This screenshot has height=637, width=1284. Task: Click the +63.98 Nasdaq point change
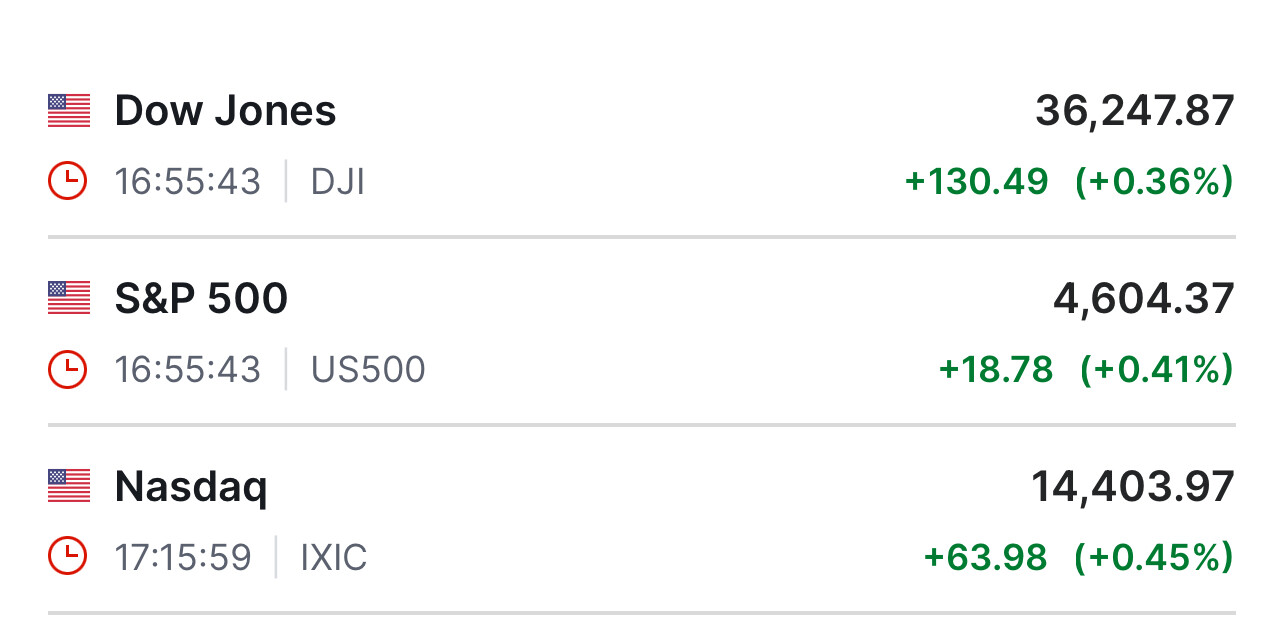985,557
